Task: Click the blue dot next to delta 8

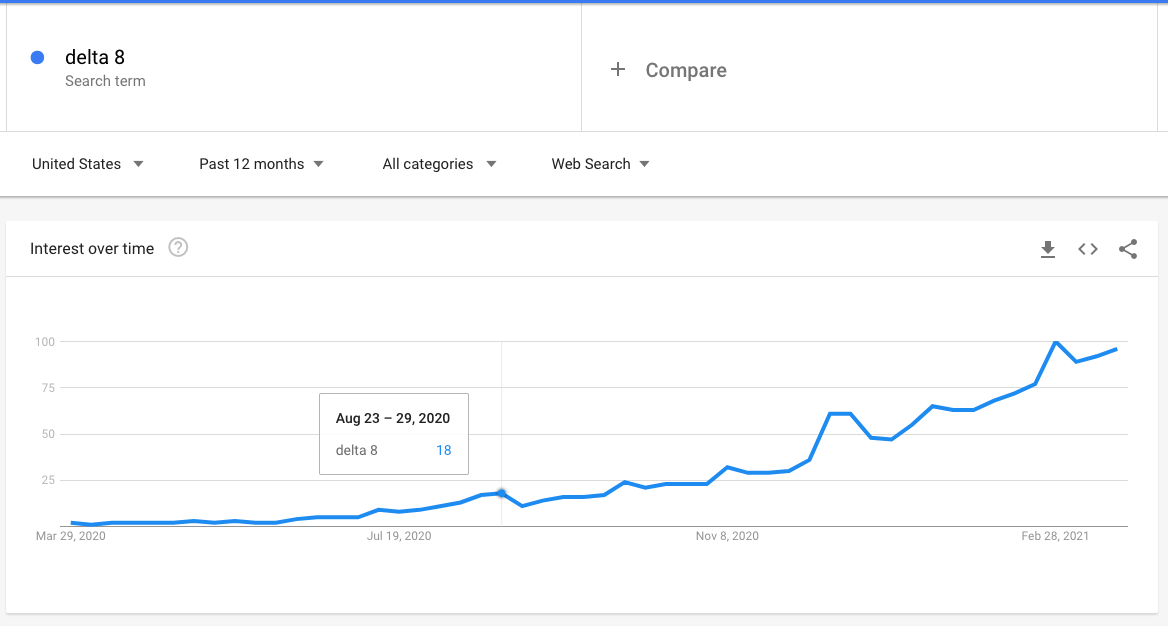Action: tap(37, 57)
